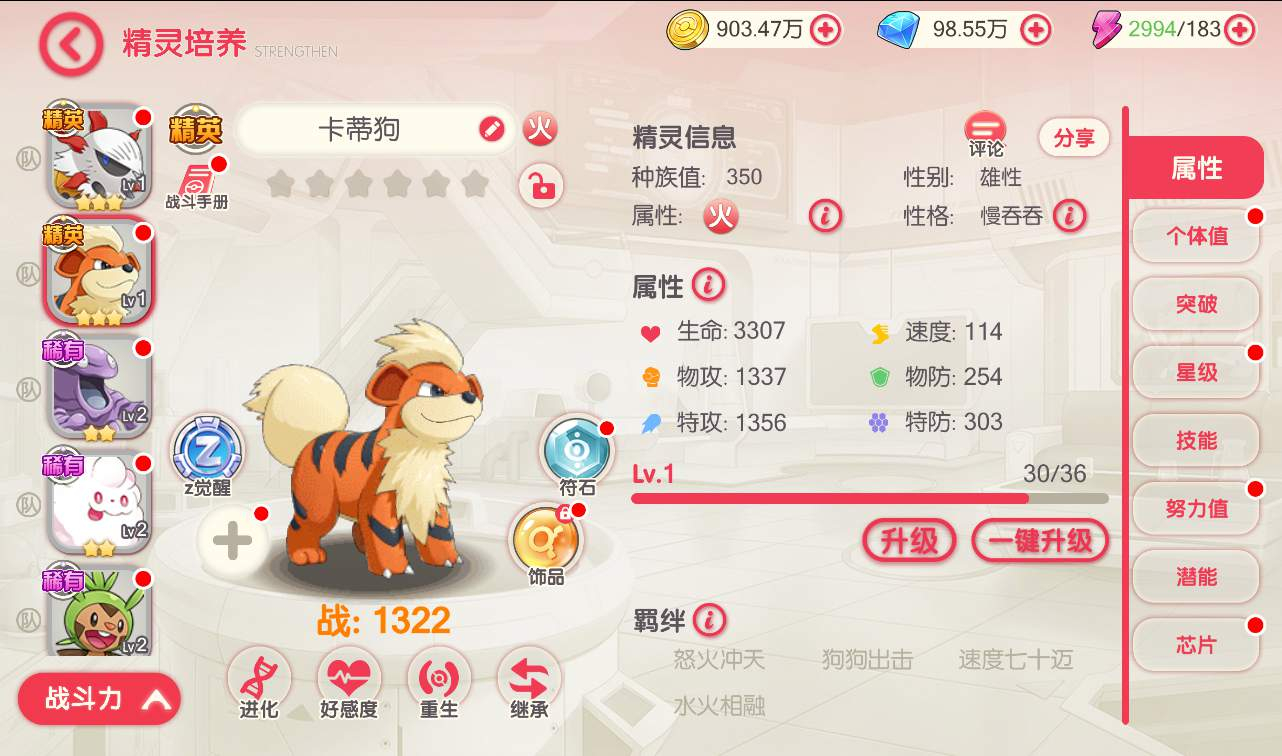Toggle the red lock icon
This screenshot has width=1282, height=756.
(541, 186)
